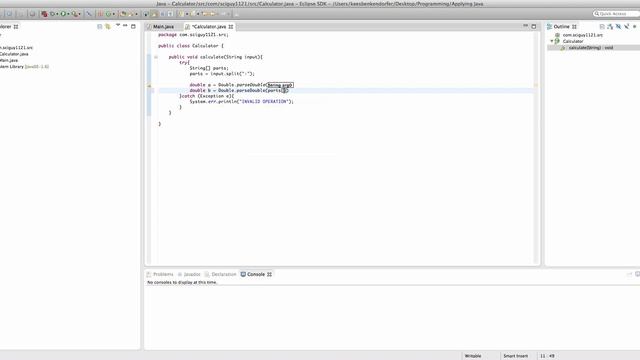Click the package icon in Outline
The height and width of the screenshot is (360, 640).
[x=557, y=35]
